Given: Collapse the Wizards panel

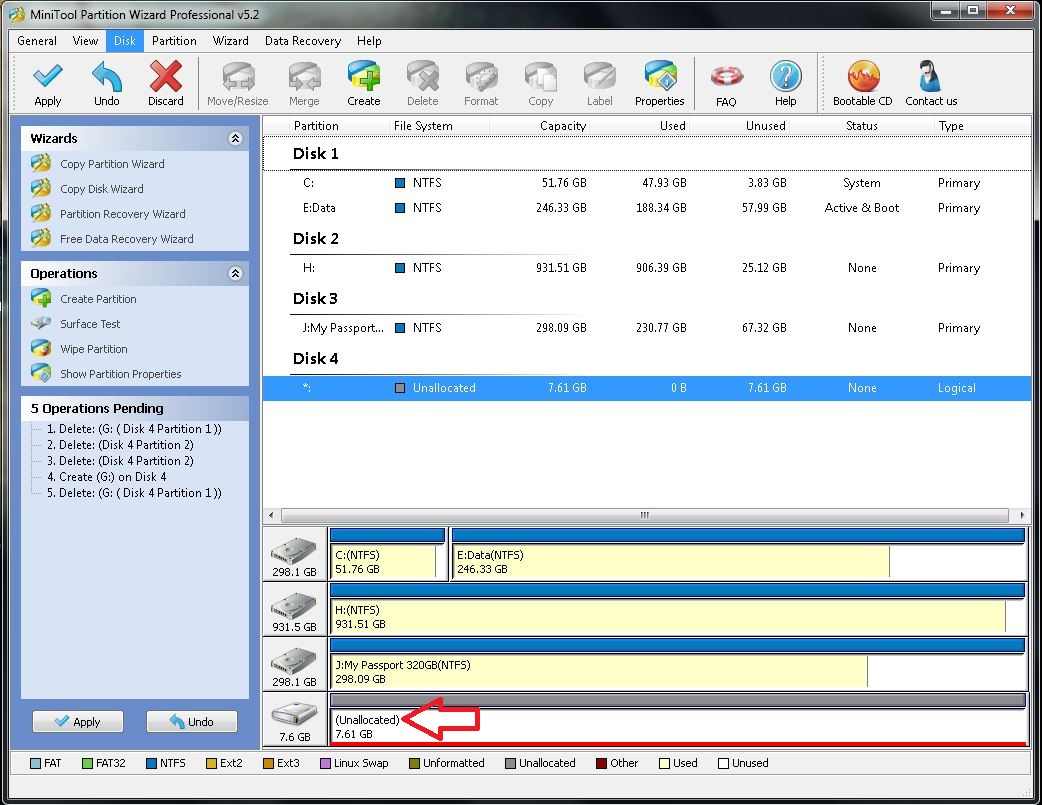Looking at the screenshot, I should coord(235,138).
